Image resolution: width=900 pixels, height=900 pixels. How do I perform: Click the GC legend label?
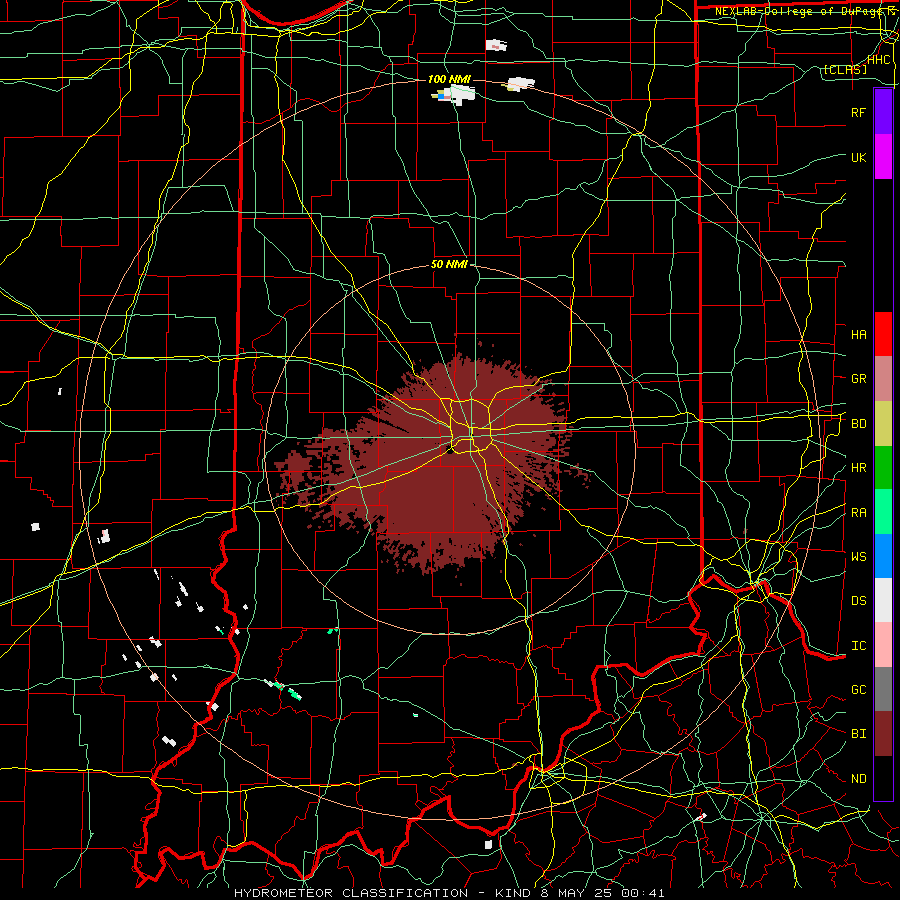coord(858,690)
